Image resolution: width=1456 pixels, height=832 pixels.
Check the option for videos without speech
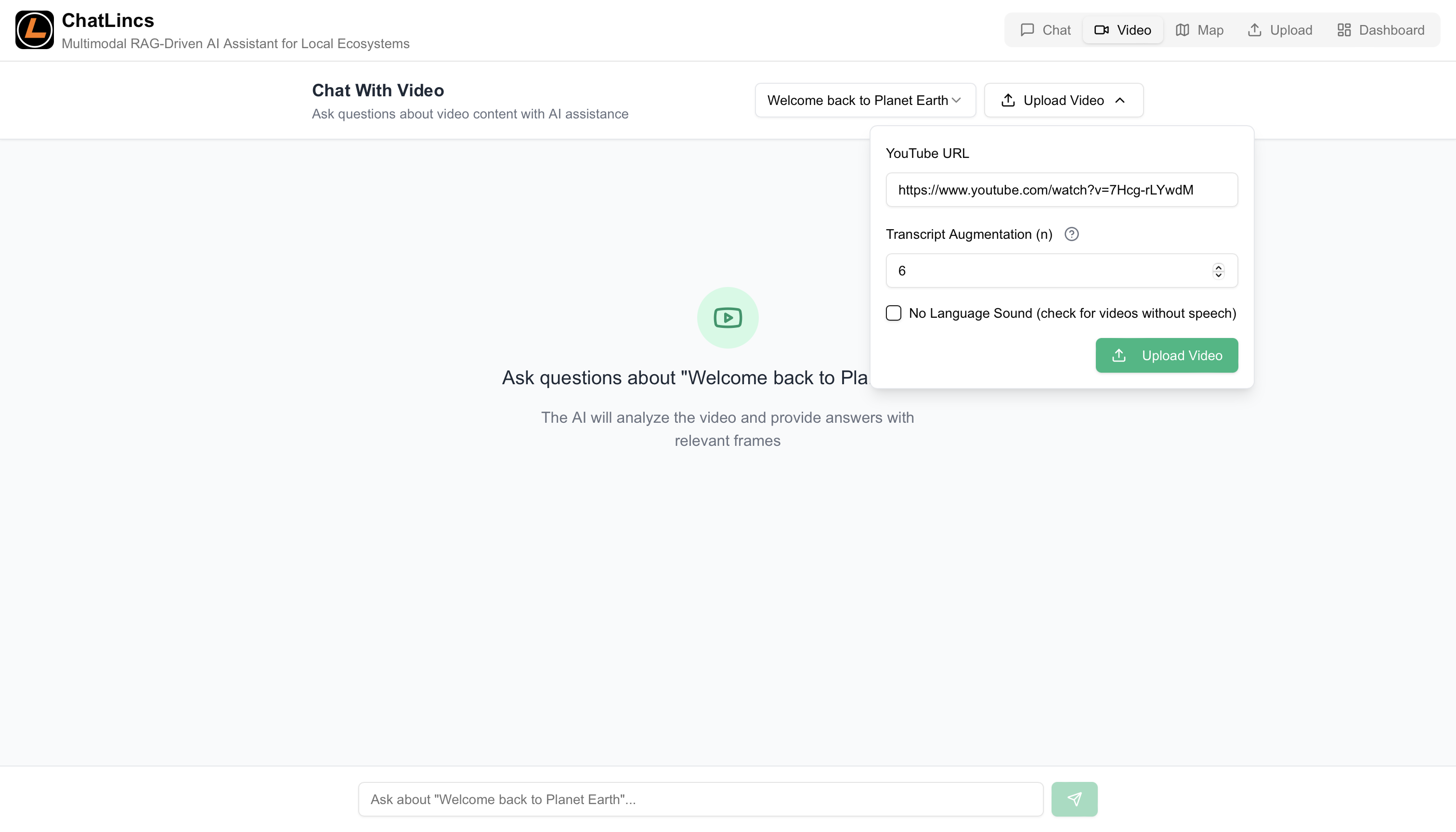[x=894, y=312]
